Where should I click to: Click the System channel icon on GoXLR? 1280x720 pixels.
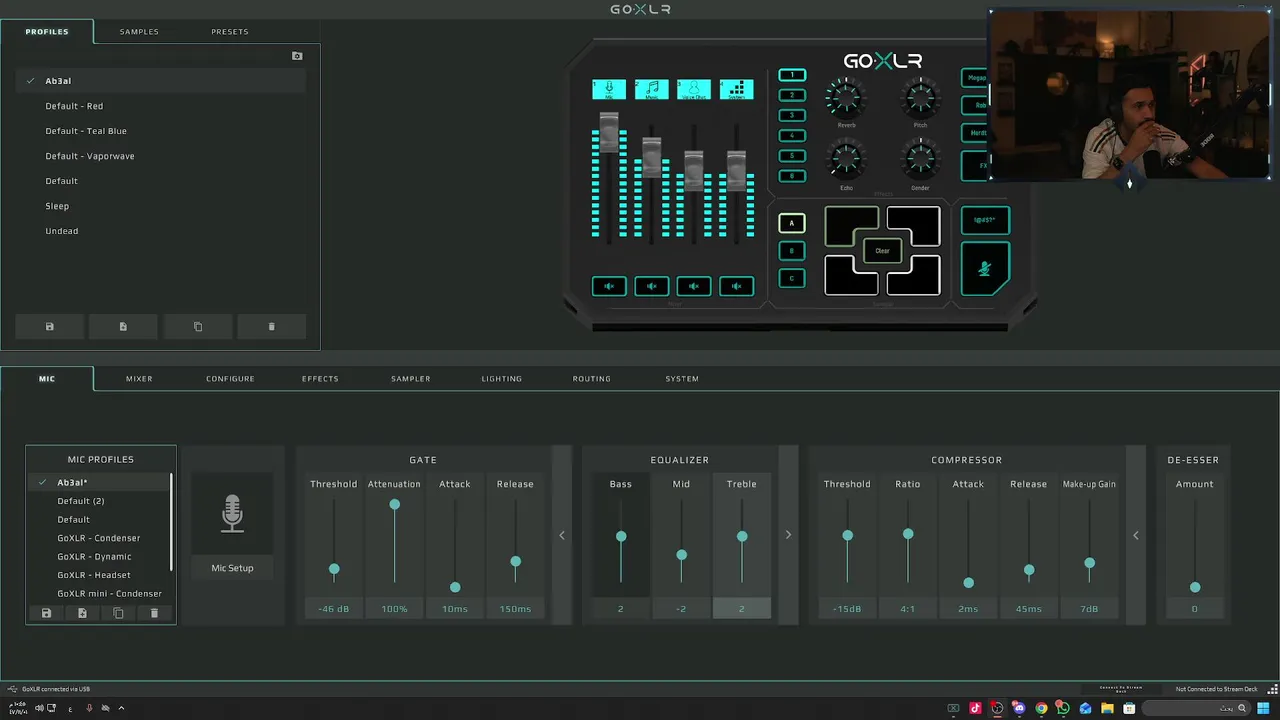(x=736, y=90)
